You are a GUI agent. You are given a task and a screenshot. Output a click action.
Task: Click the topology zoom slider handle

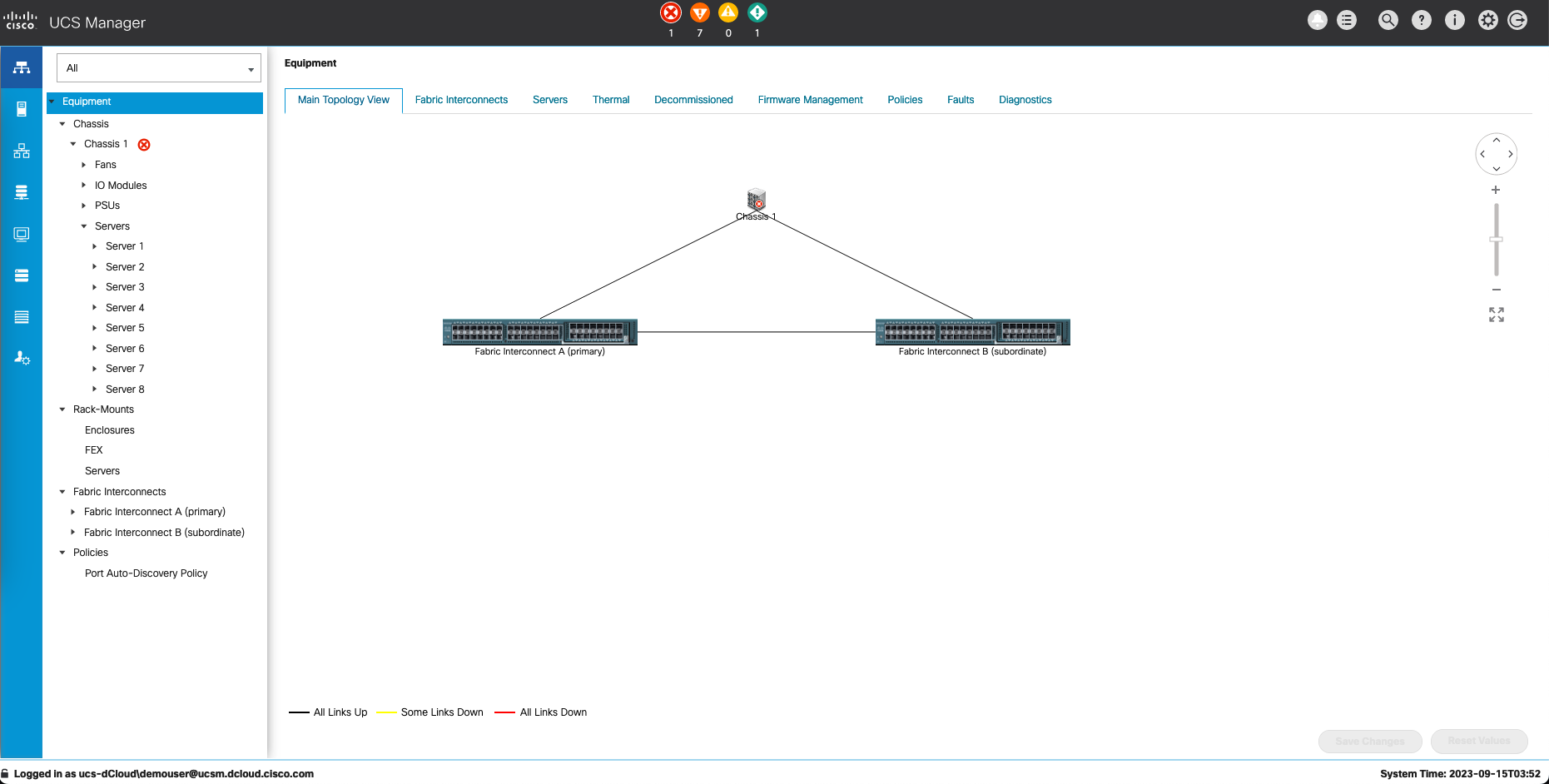pyautogui.click(x=1496, y=240)
